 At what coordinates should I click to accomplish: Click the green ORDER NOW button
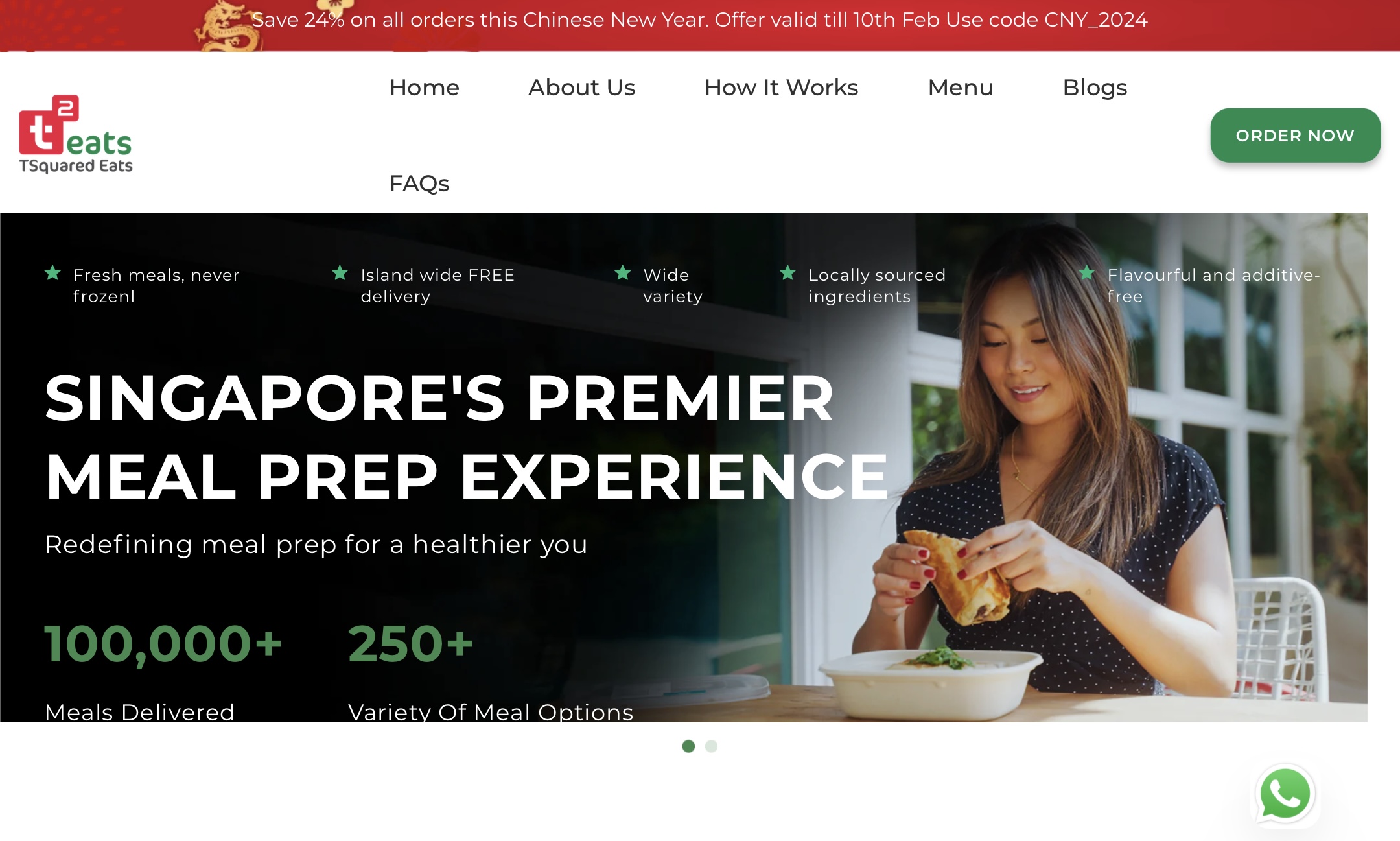click(x=1295, y=136)
